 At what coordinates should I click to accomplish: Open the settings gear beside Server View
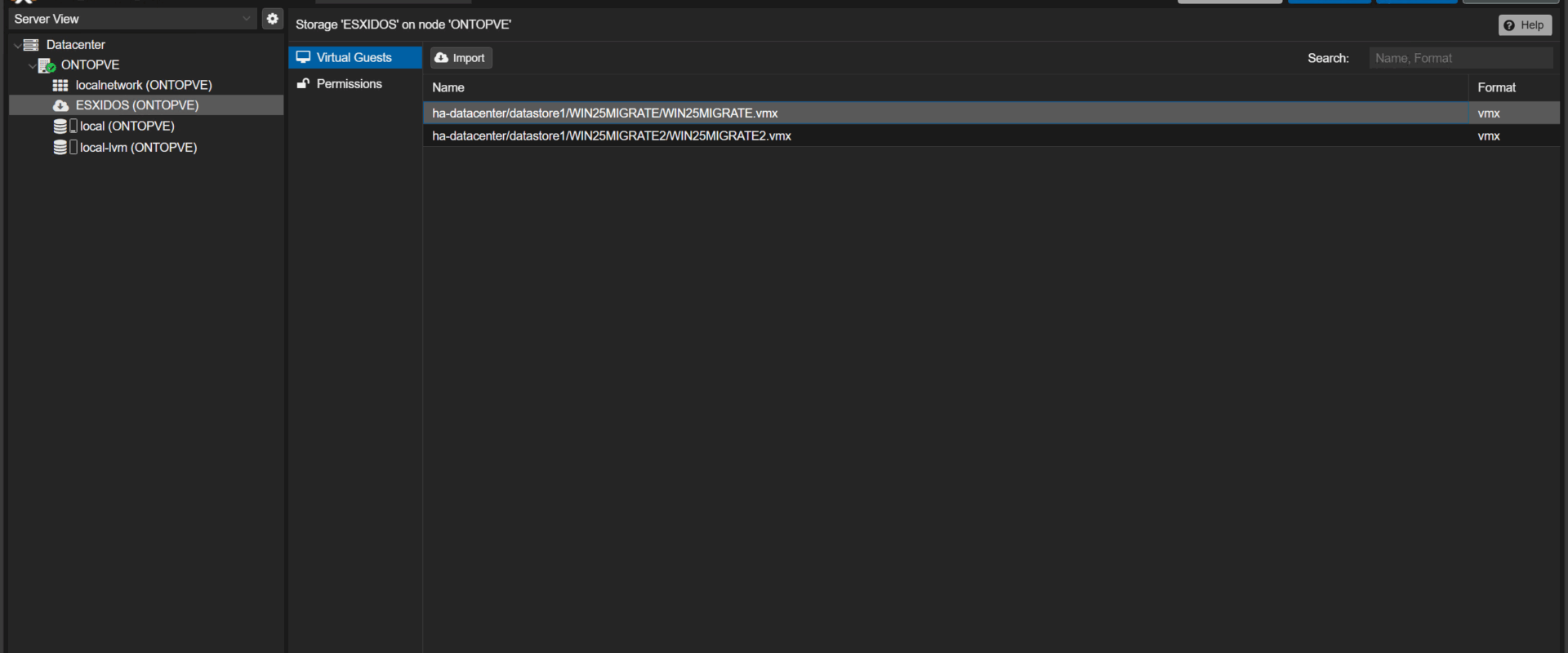(x=272, y=19)
